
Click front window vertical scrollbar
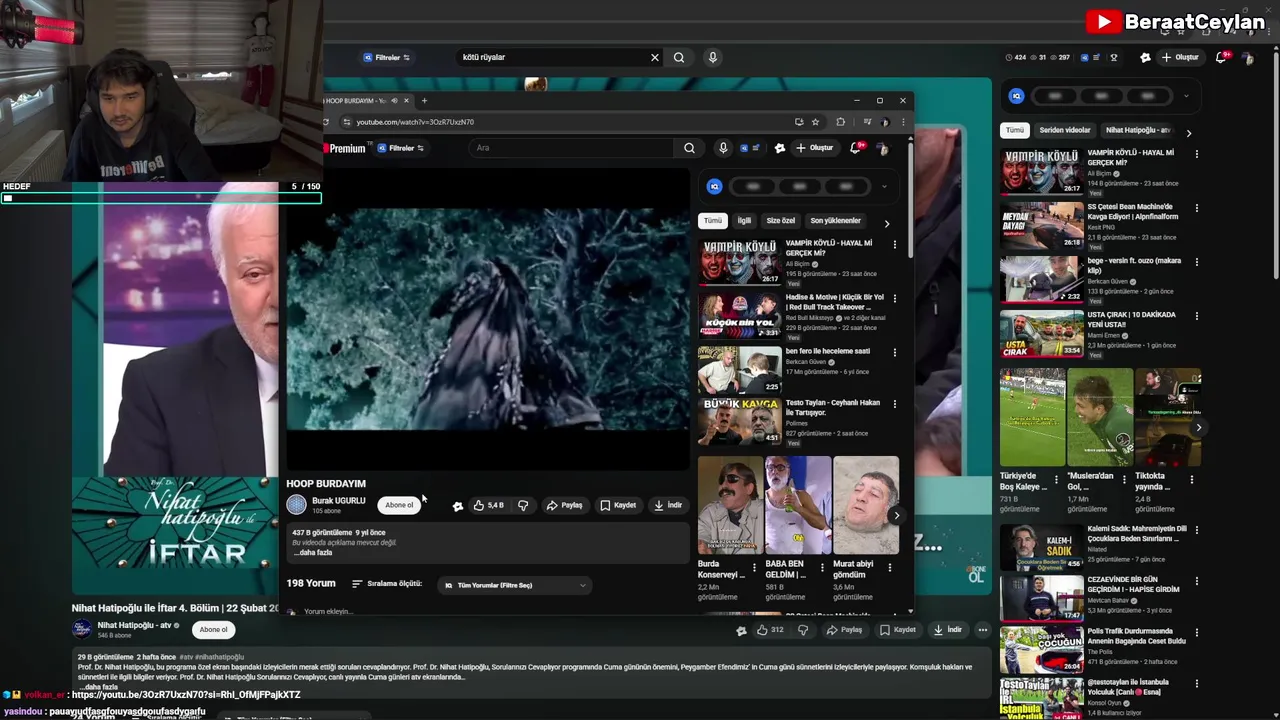pos(910,200)
